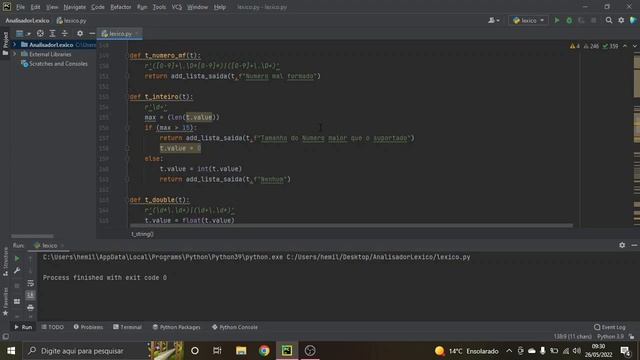The image size is (640, 360).
Task: Open the Navigate menu
Action: click(x=75, y=7)
